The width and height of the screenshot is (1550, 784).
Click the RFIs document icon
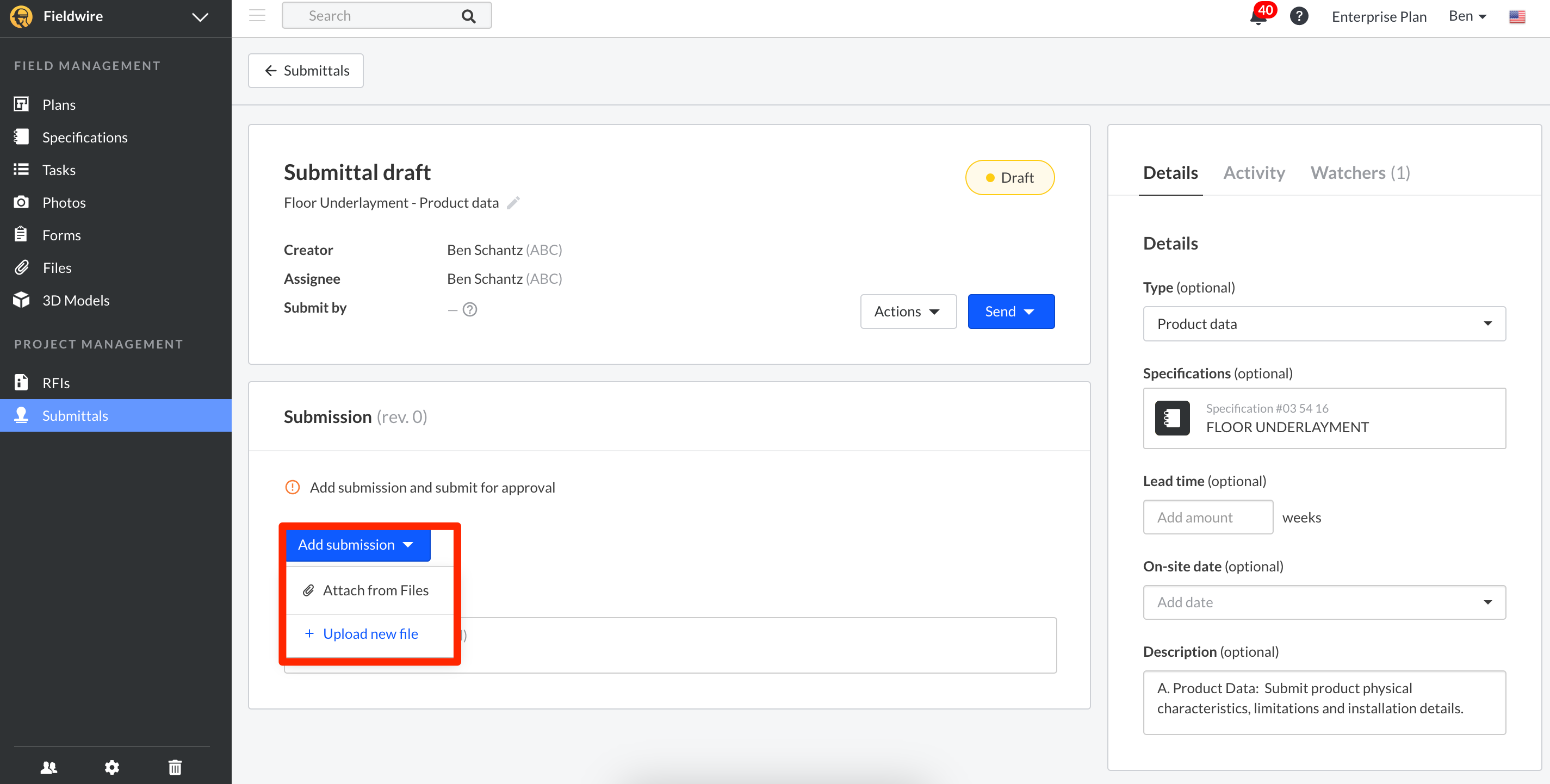coord(21,383)
